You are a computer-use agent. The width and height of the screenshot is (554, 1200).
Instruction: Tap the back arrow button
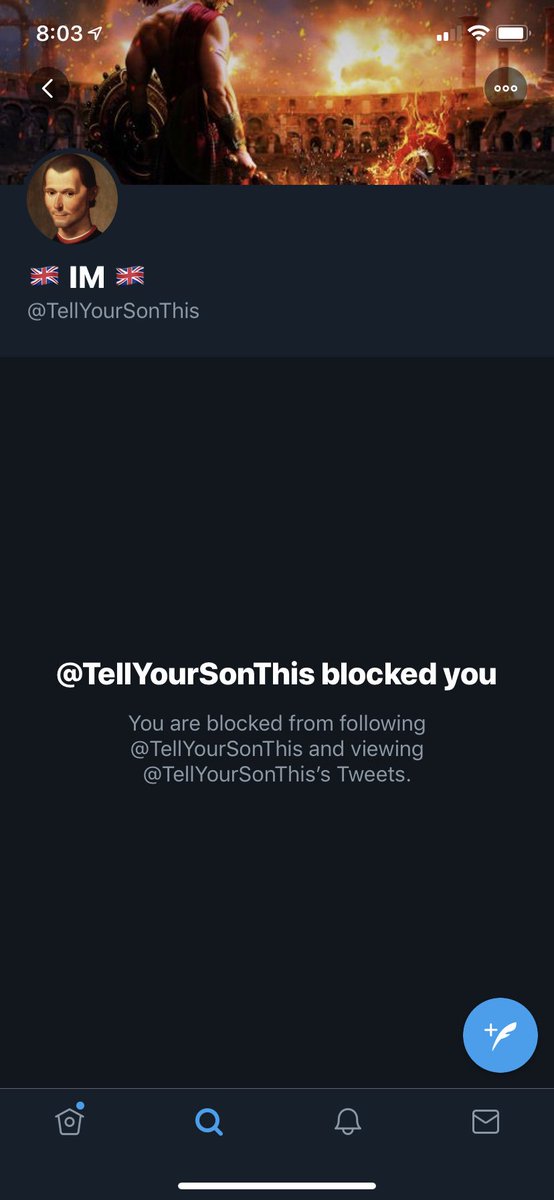[x=48, y=88]
